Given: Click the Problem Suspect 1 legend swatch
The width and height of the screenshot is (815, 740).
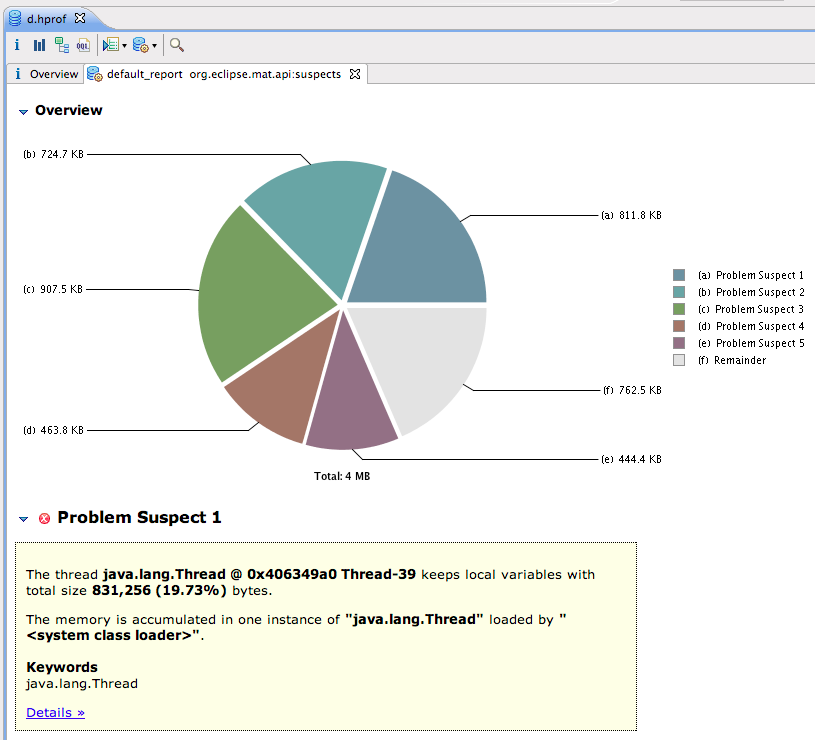Looking at the screenshot, I should 679,275.
